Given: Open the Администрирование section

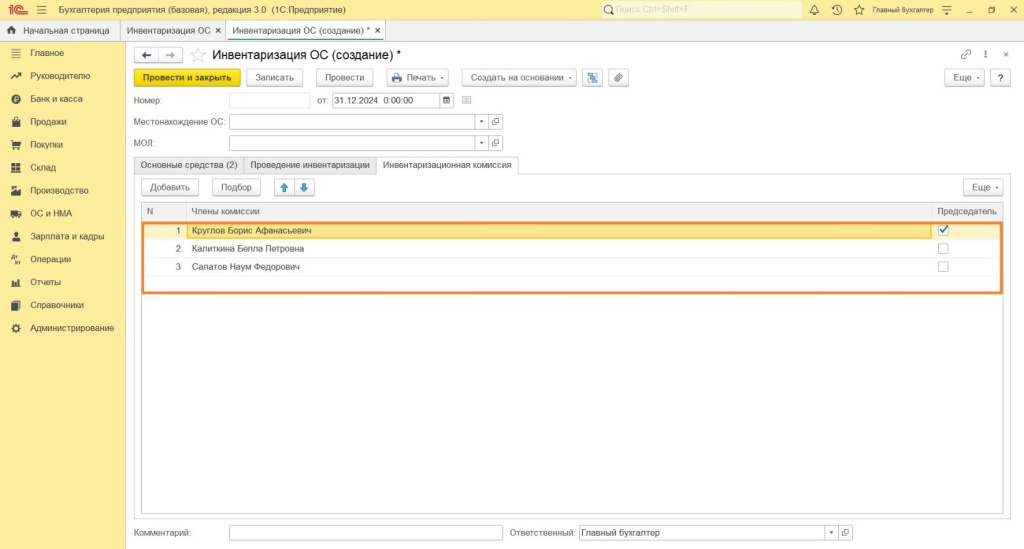Looking at the screenshot, I should 72,328.
